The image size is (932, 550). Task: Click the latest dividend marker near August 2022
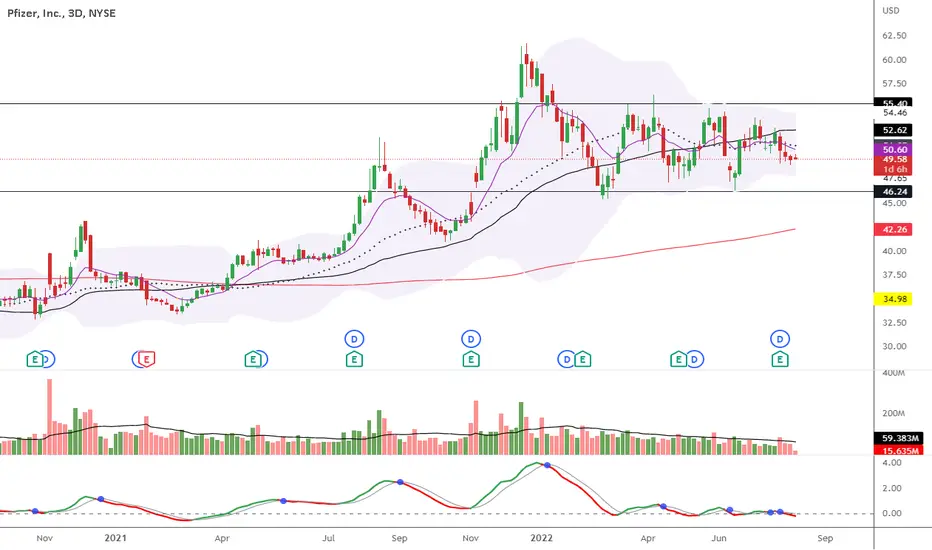point(780,339)
